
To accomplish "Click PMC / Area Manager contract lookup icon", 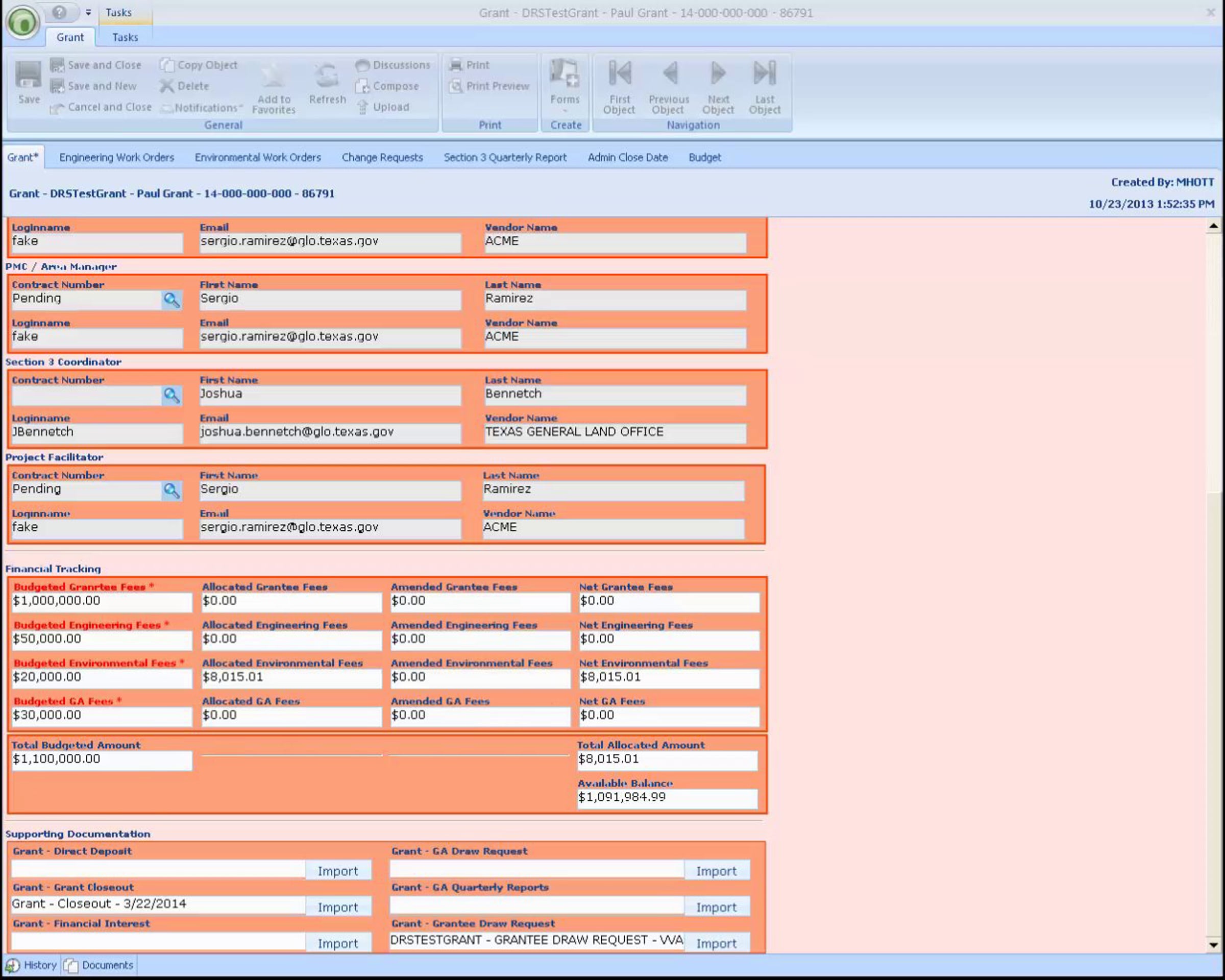I will [x=171, y=300].
